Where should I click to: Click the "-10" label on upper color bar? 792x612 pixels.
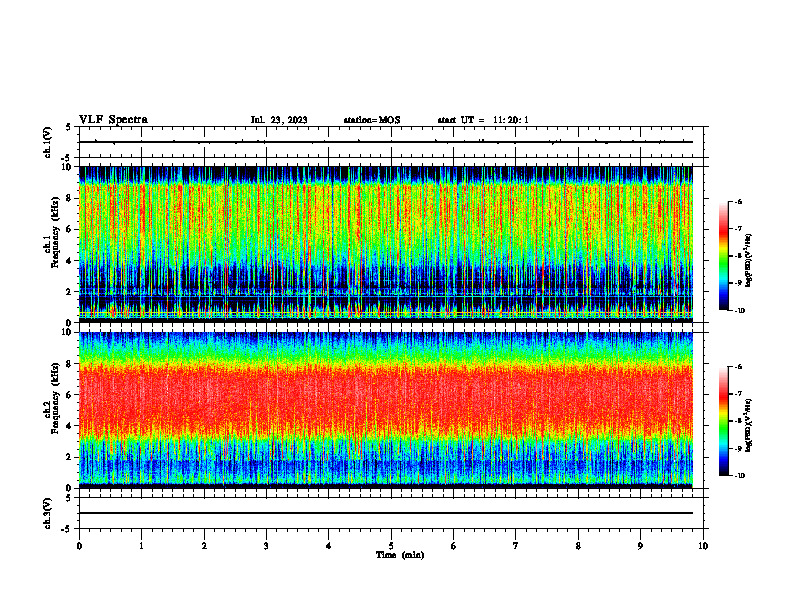[x=739, y=311]
